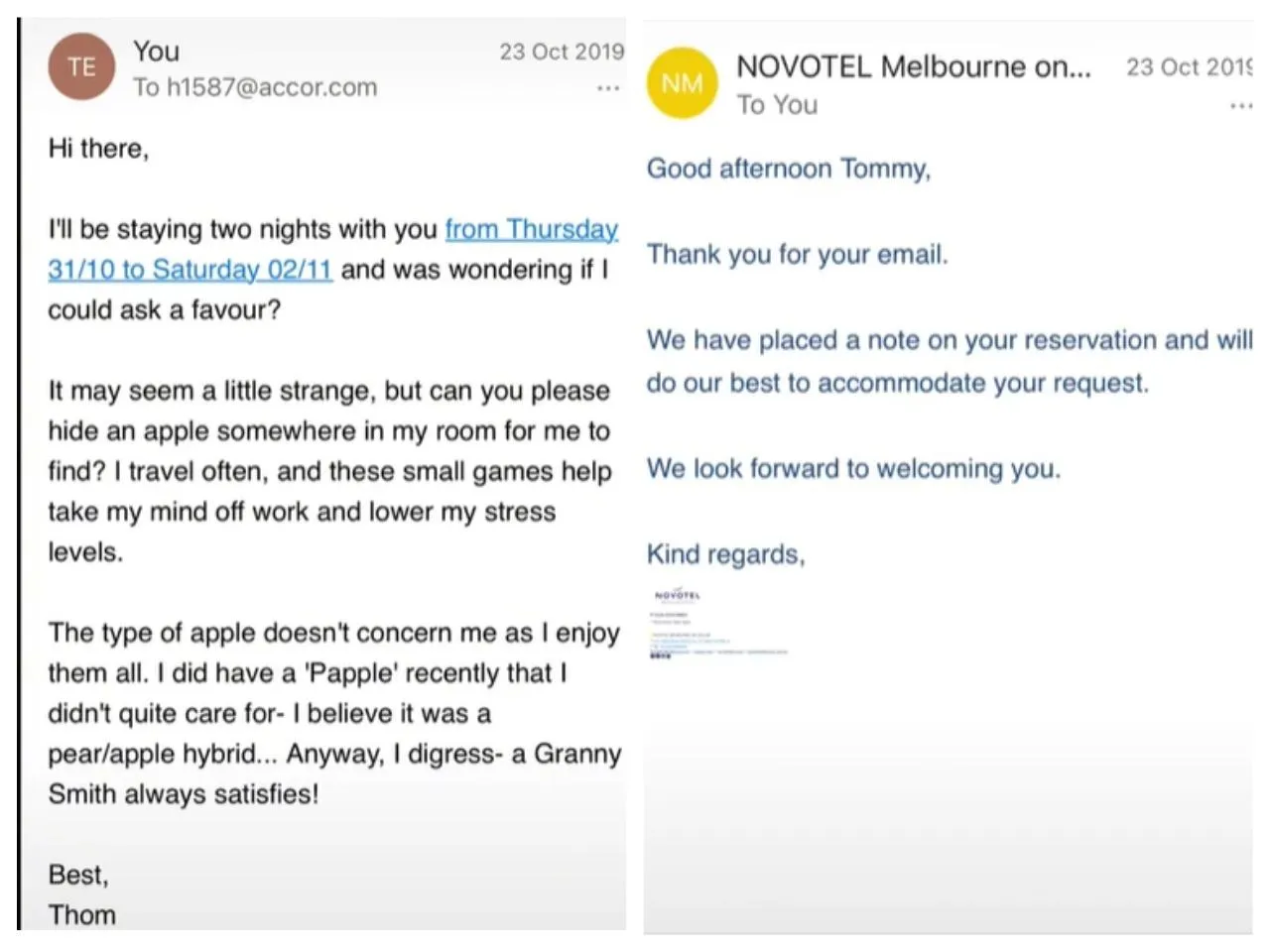Click the "Good afternoon Tommy," greeting
Viewport: 1270px width, 952px height.
[789, 169]
